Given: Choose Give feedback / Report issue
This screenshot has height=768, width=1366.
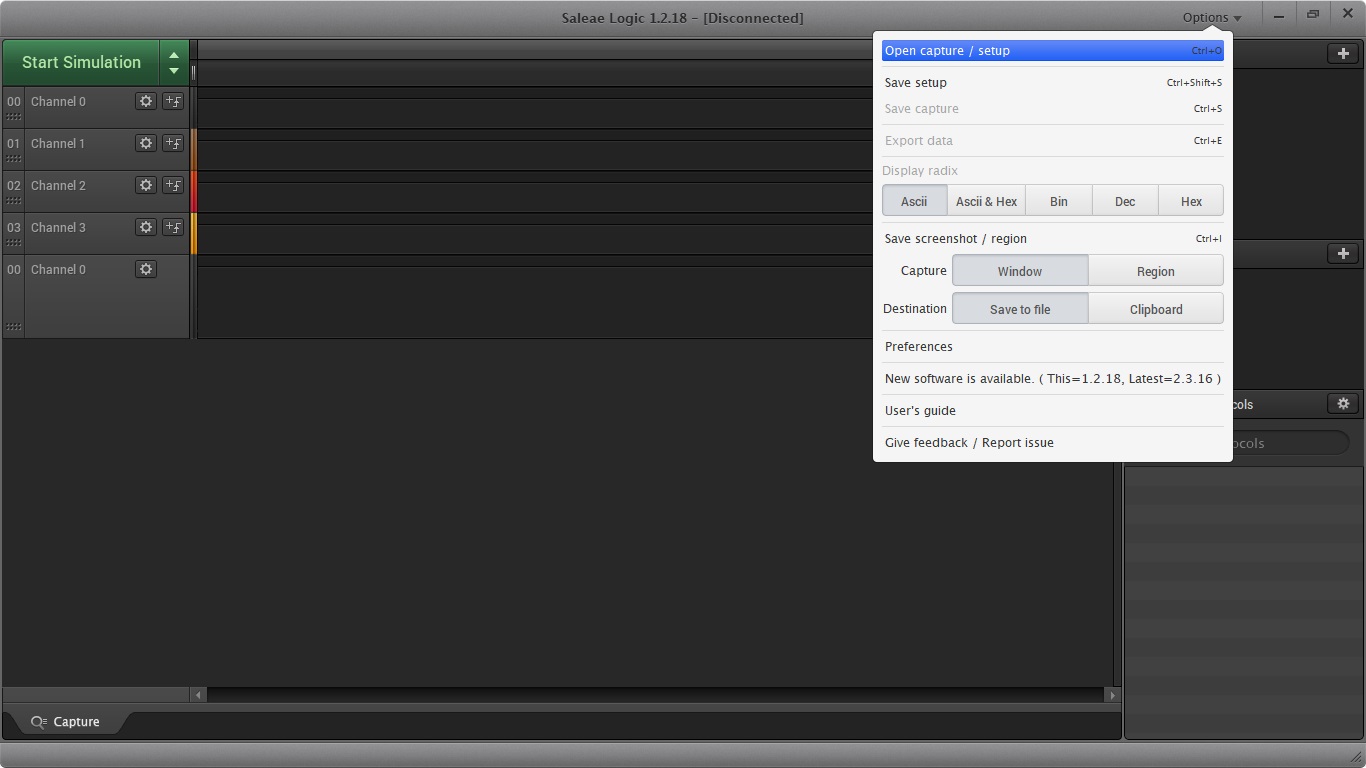Looking at the screenshot, I should point(1053,442).
